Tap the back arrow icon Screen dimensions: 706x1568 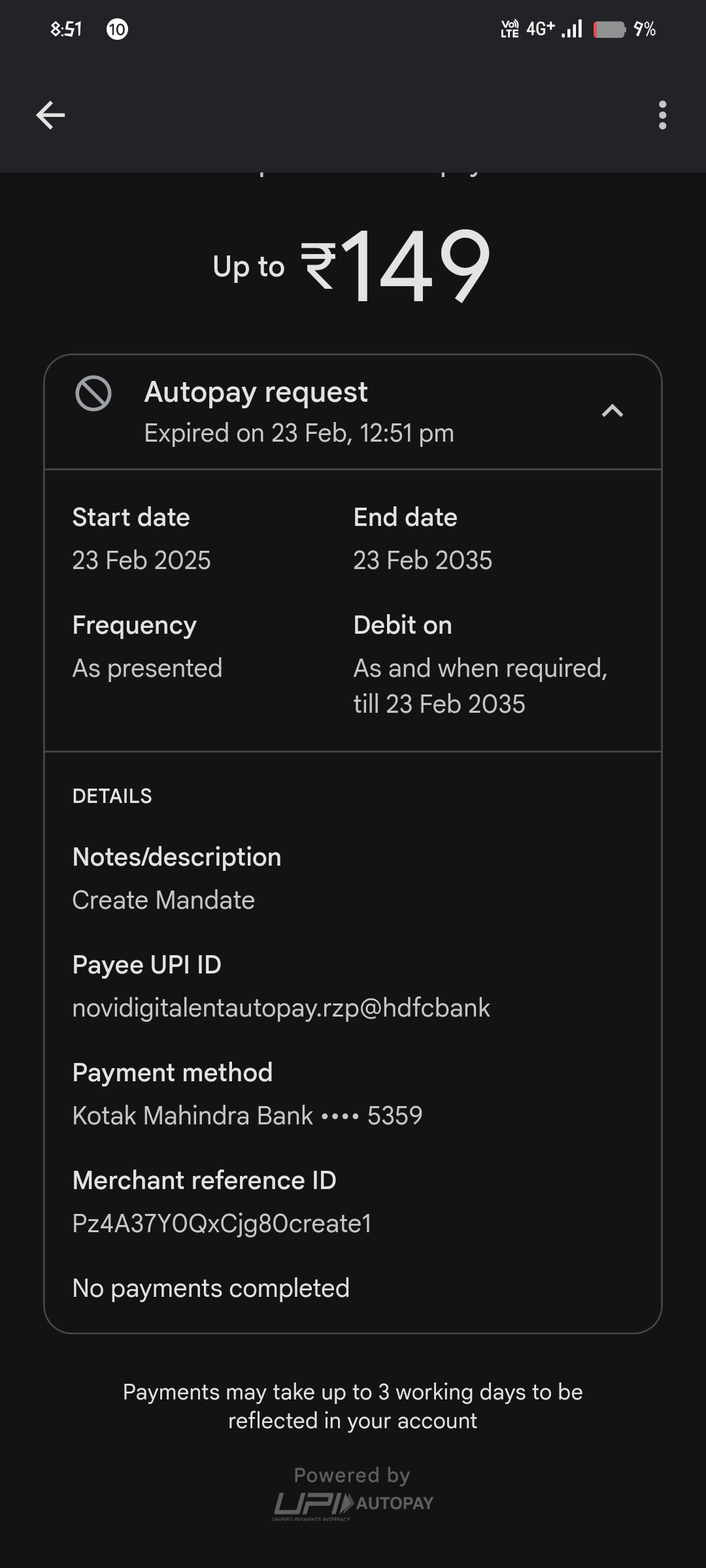[x=50, y=115]
